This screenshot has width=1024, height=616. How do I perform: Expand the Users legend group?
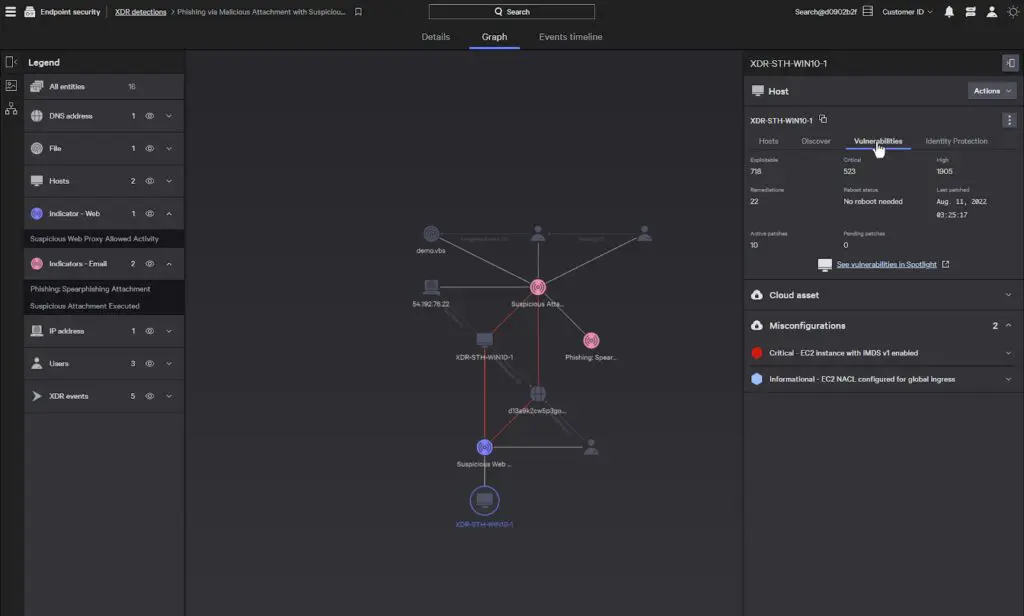pyautogui.click(x=169, y=364)
